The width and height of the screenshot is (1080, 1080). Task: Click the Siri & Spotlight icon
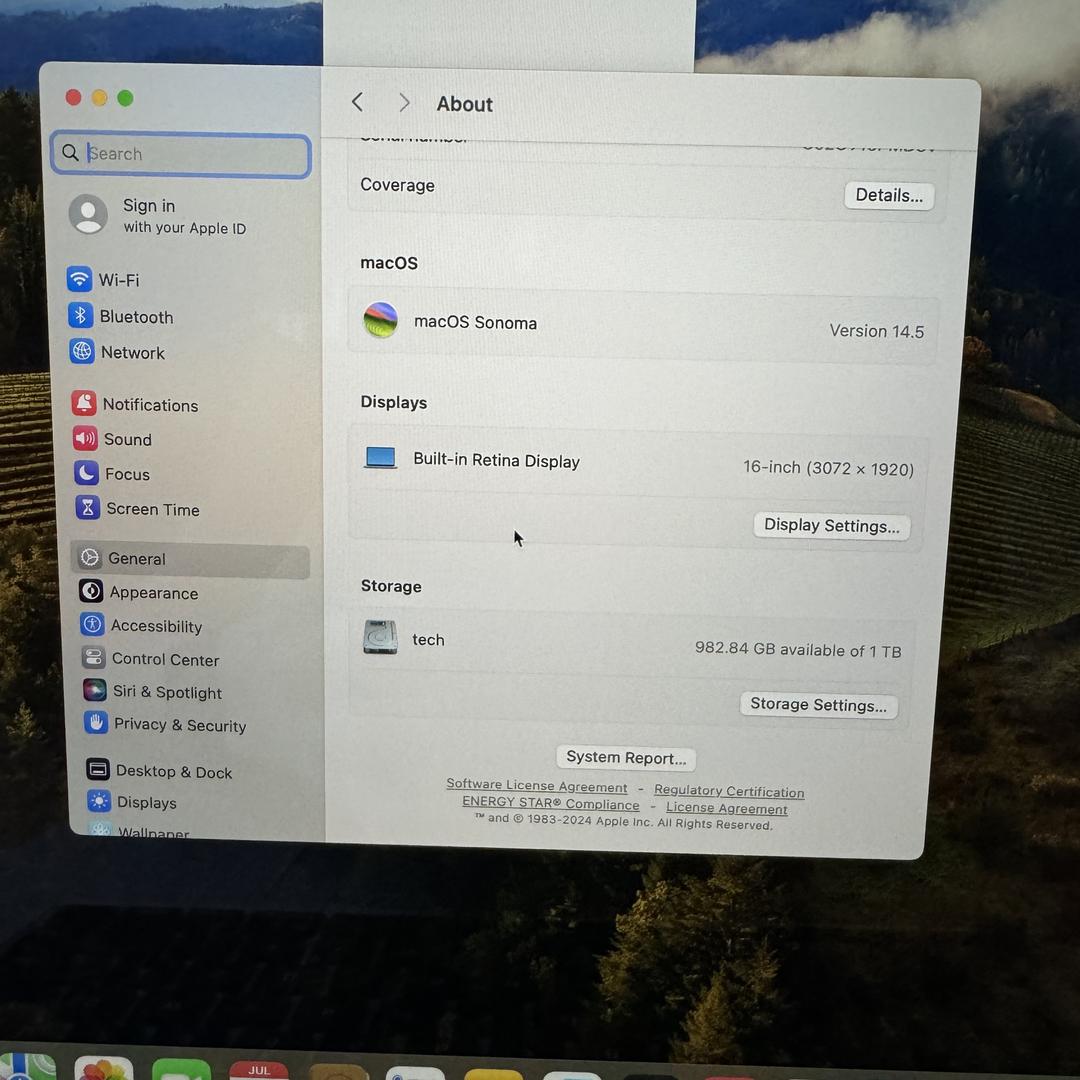(95, 690)
